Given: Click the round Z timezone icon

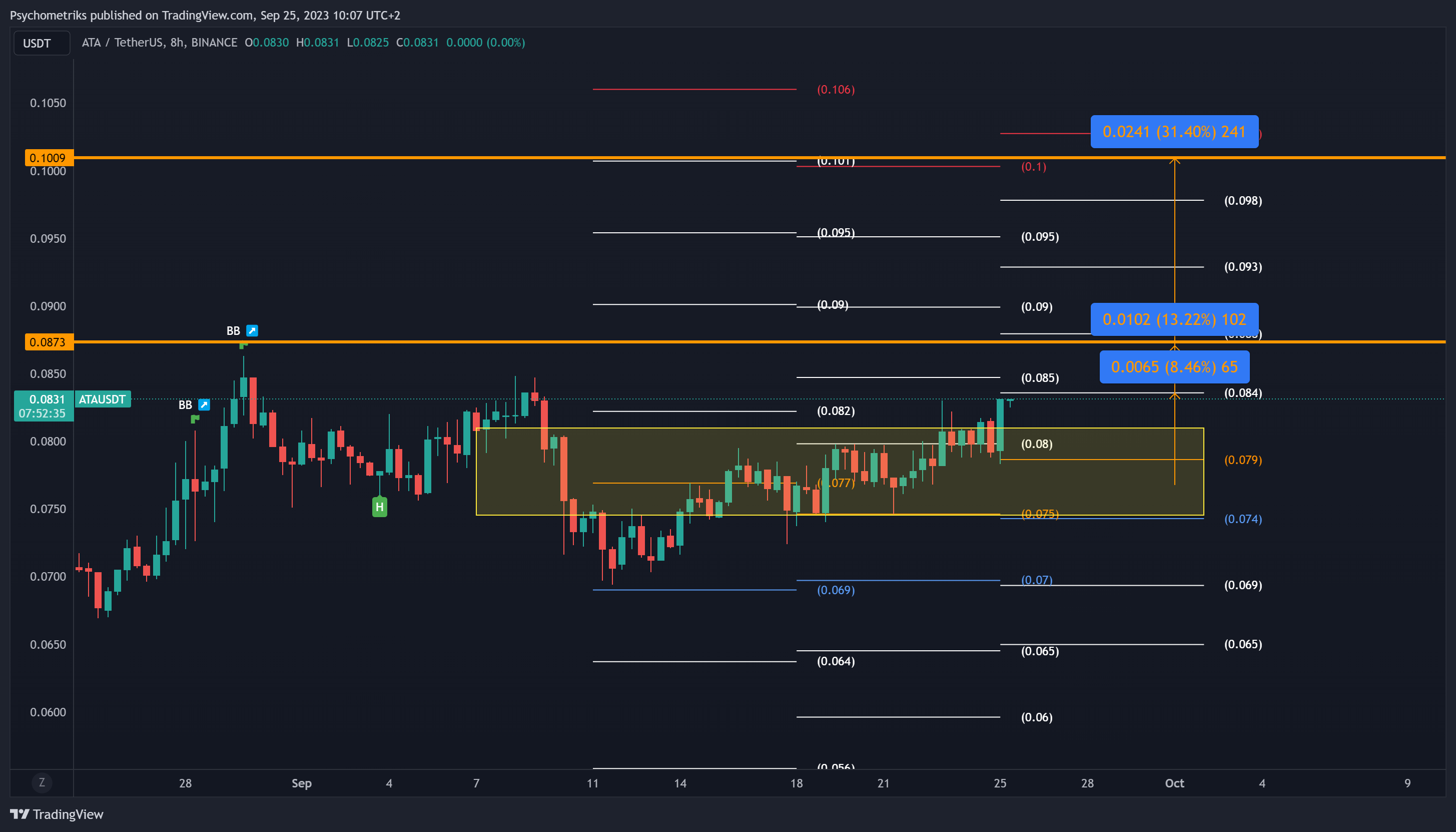Looking at the screenshot, I should tap(42, 782).
